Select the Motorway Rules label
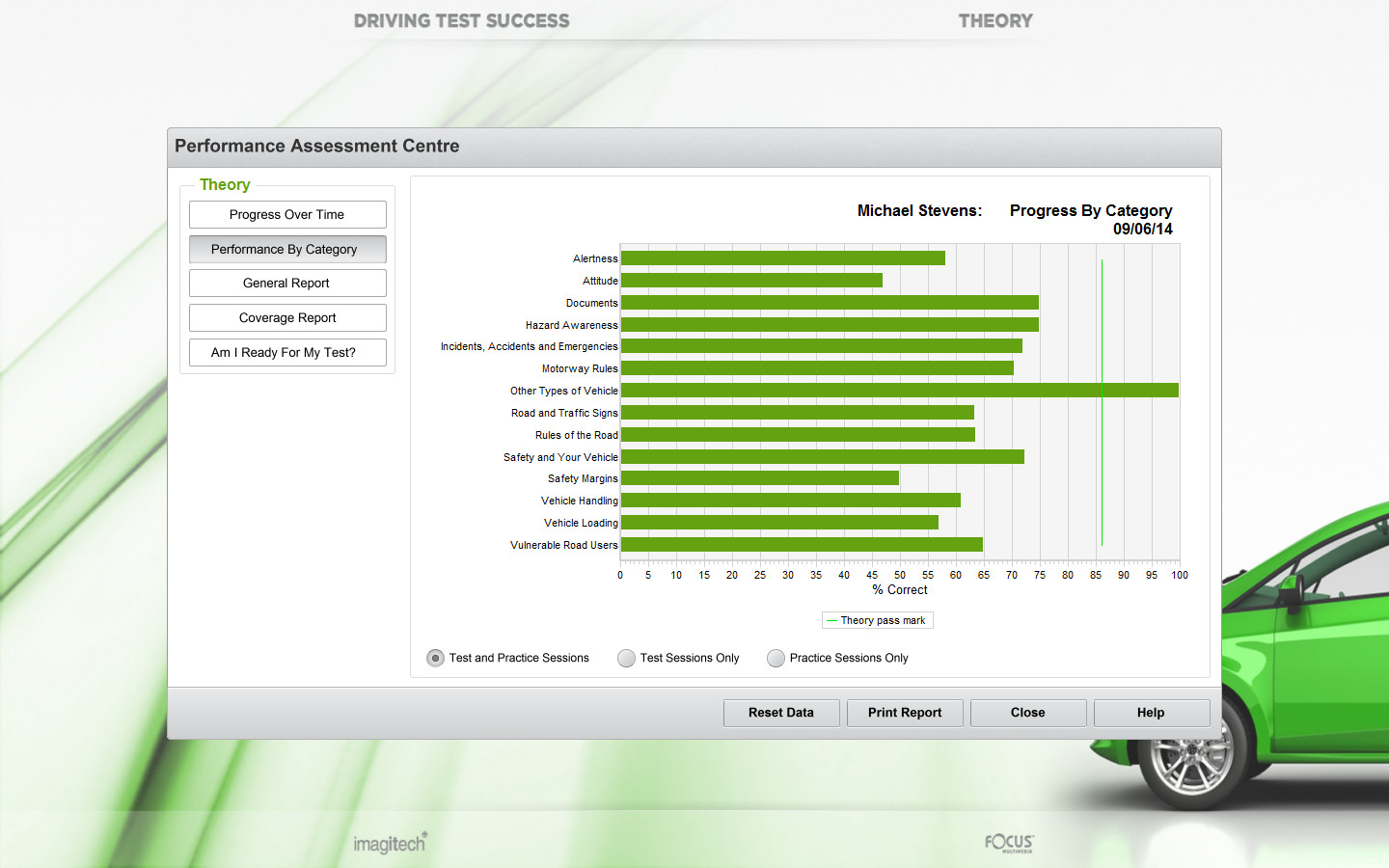The height and width of the screenshot is (868, 1389). click(x=580, y=368)
